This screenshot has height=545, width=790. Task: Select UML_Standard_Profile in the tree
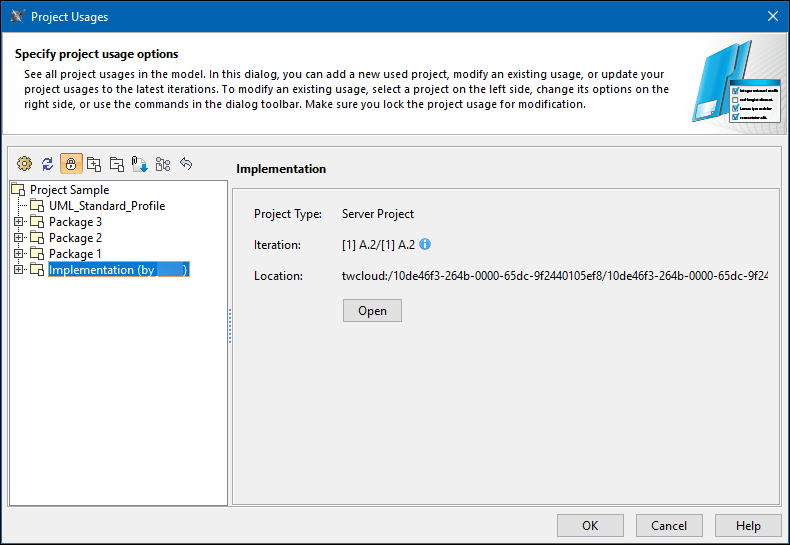[x=106, y=206]
